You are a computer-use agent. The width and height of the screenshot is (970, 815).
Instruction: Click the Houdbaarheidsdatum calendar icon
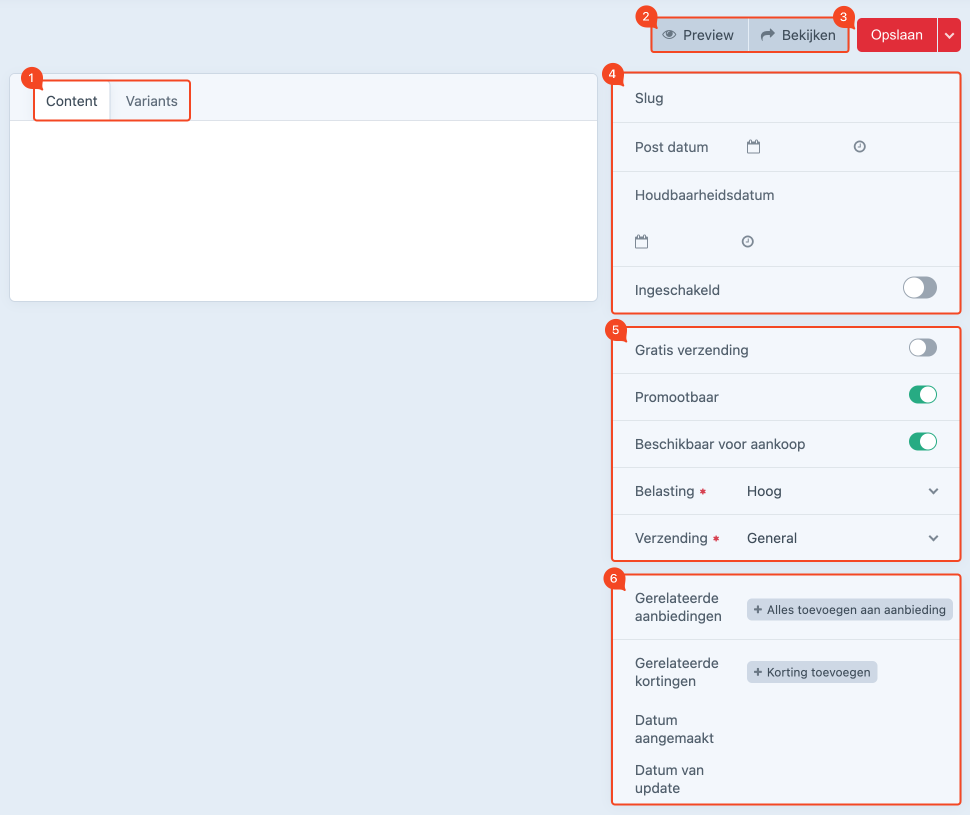642,242
